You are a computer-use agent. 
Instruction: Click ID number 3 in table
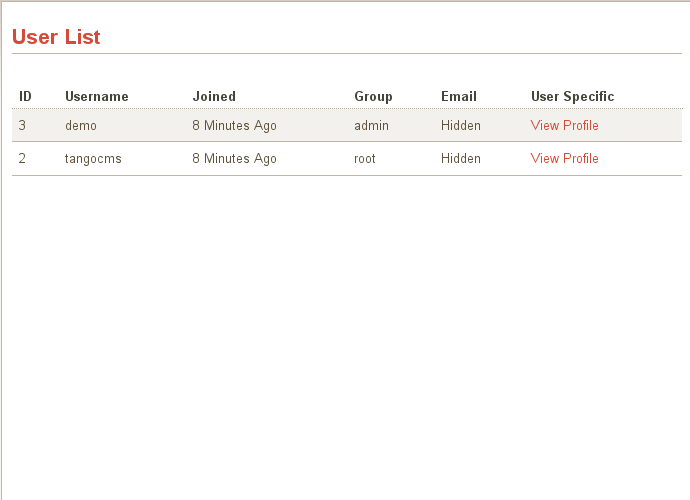tap(22, 125)
